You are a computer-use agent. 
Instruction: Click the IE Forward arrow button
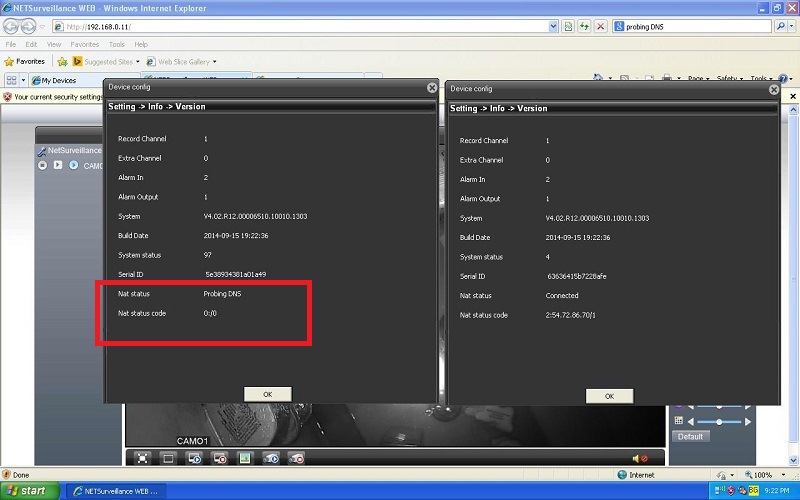point(29,26)
